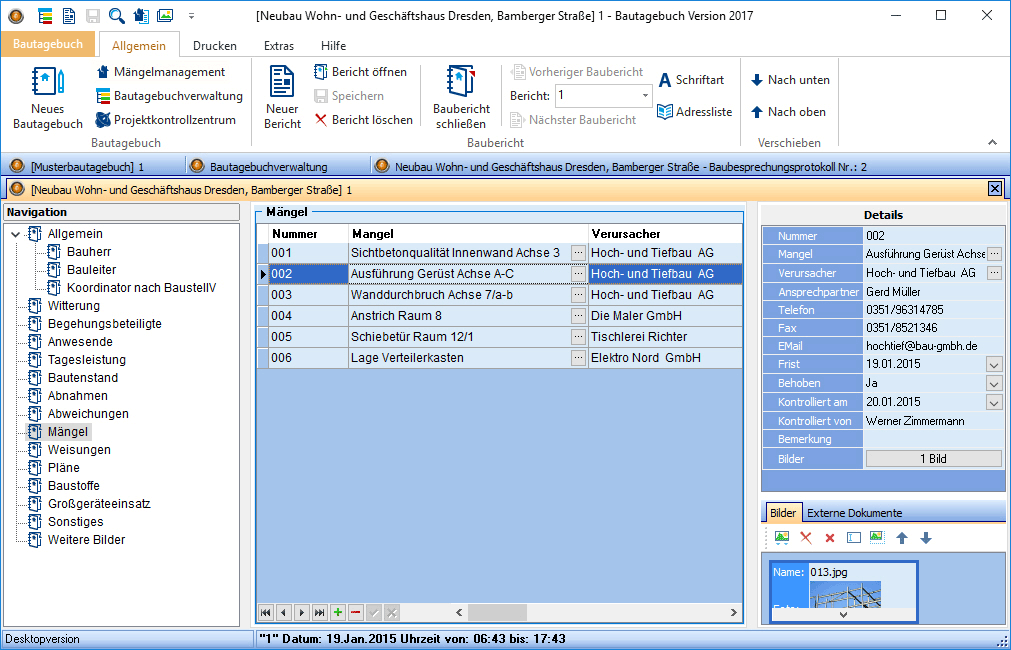
Task: Switch to the Drucken ribbon tab
Action: pyautogui.click(x=215, y=46)
